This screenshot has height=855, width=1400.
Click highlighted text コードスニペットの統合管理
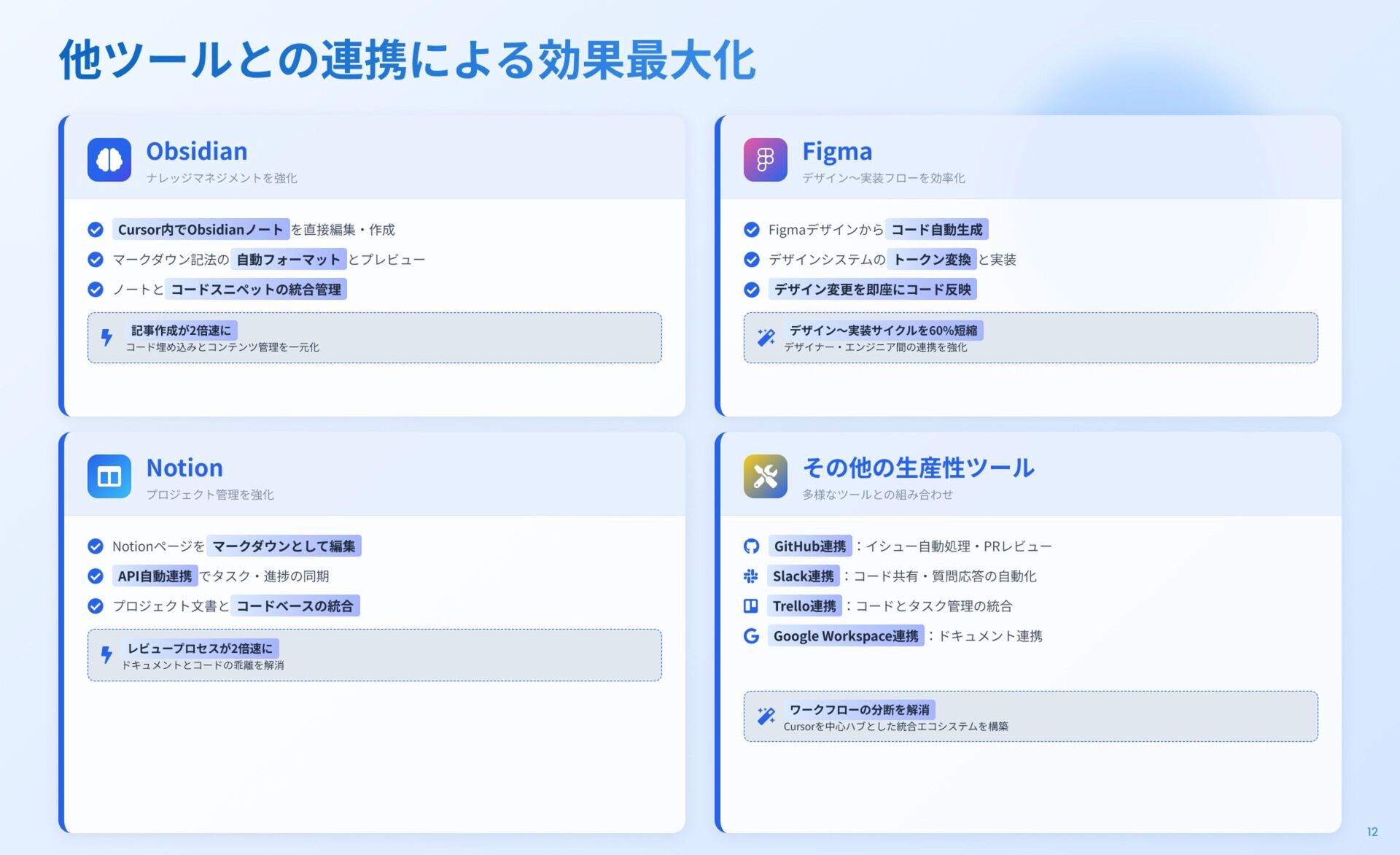click(x=256, y=290)
